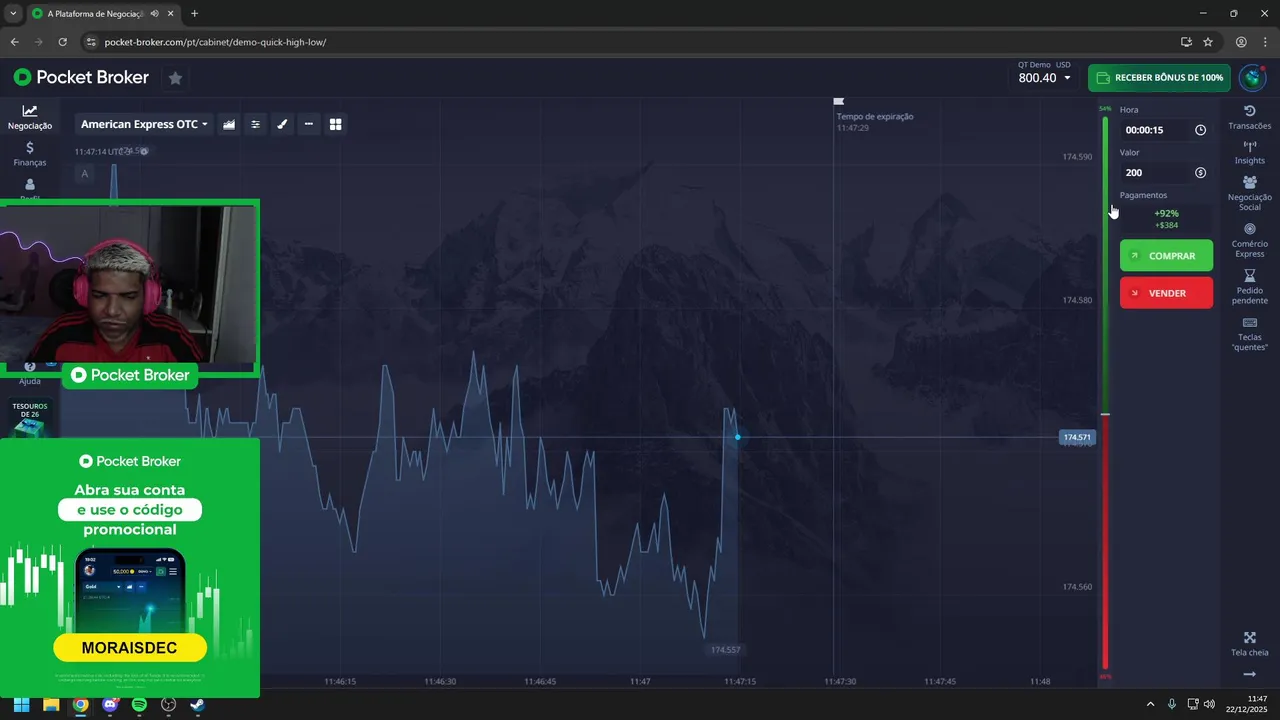Open the Tesouros de 26 promotion
The image size is (1280, 720).
(x=30, y=418)
